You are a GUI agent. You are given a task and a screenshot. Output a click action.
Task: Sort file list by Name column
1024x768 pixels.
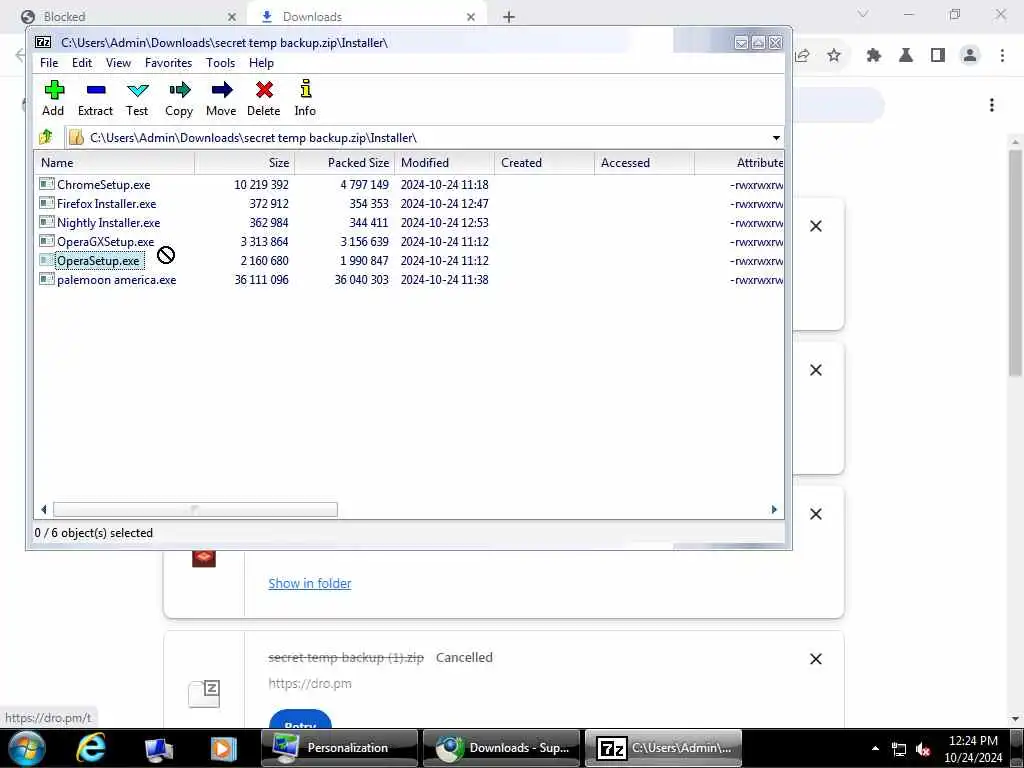pyautogui.click(x=114, y=163)
